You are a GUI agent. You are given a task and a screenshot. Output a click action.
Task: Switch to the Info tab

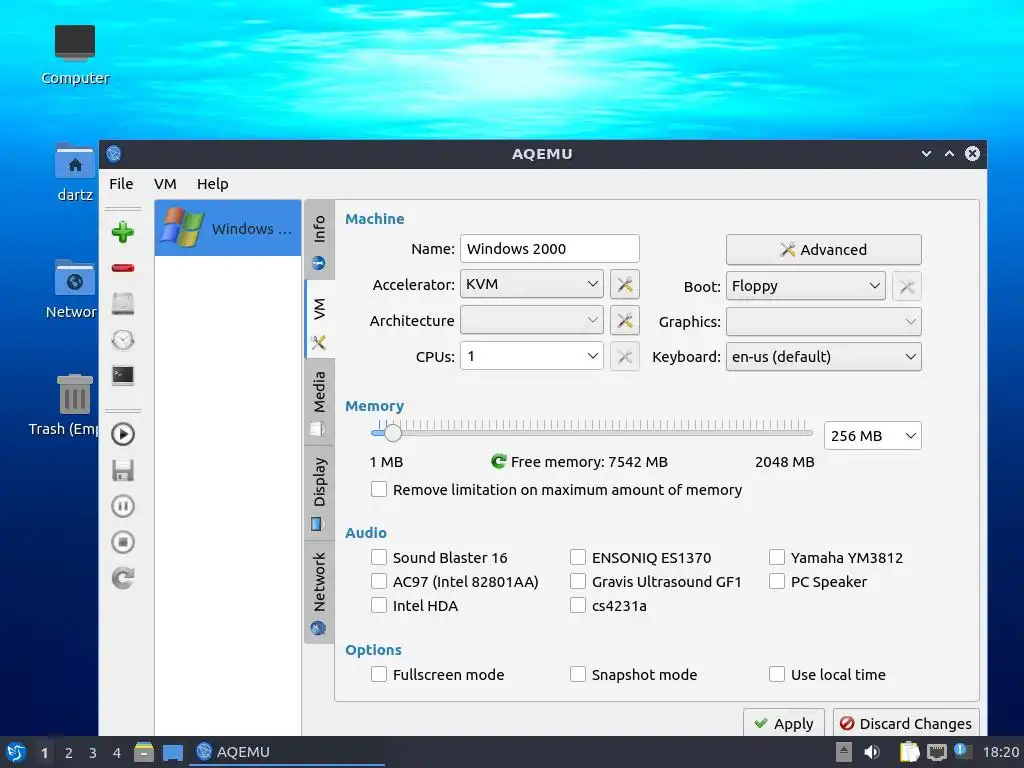point(319,239)
